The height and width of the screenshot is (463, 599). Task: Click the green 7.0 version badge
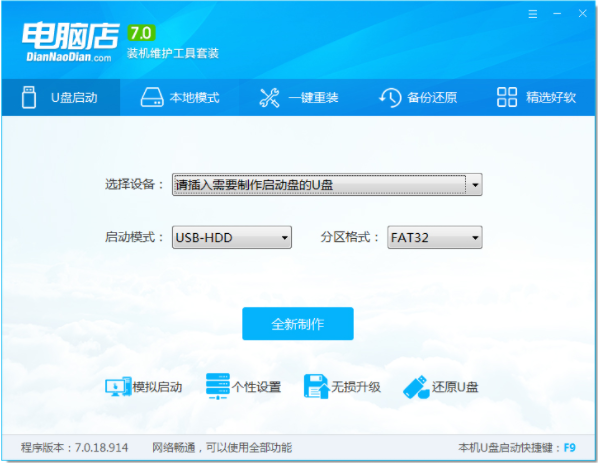[141, 33]
